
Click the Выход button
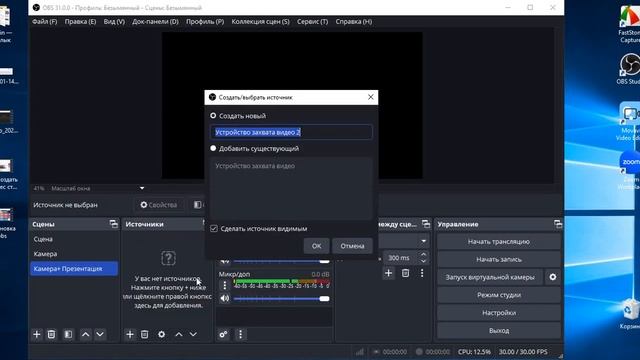click(x=498, y=331)
